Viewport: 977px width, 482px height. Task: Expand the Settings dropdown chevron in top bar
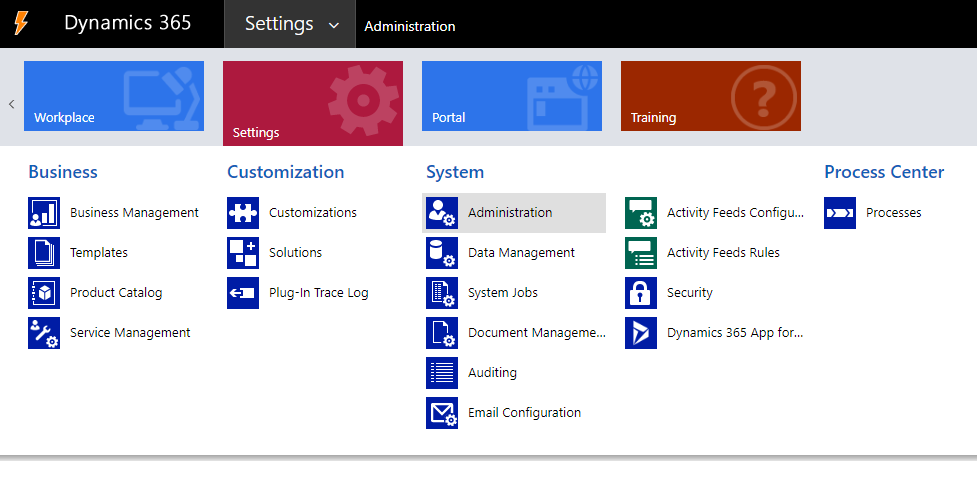tap(334, 26)
